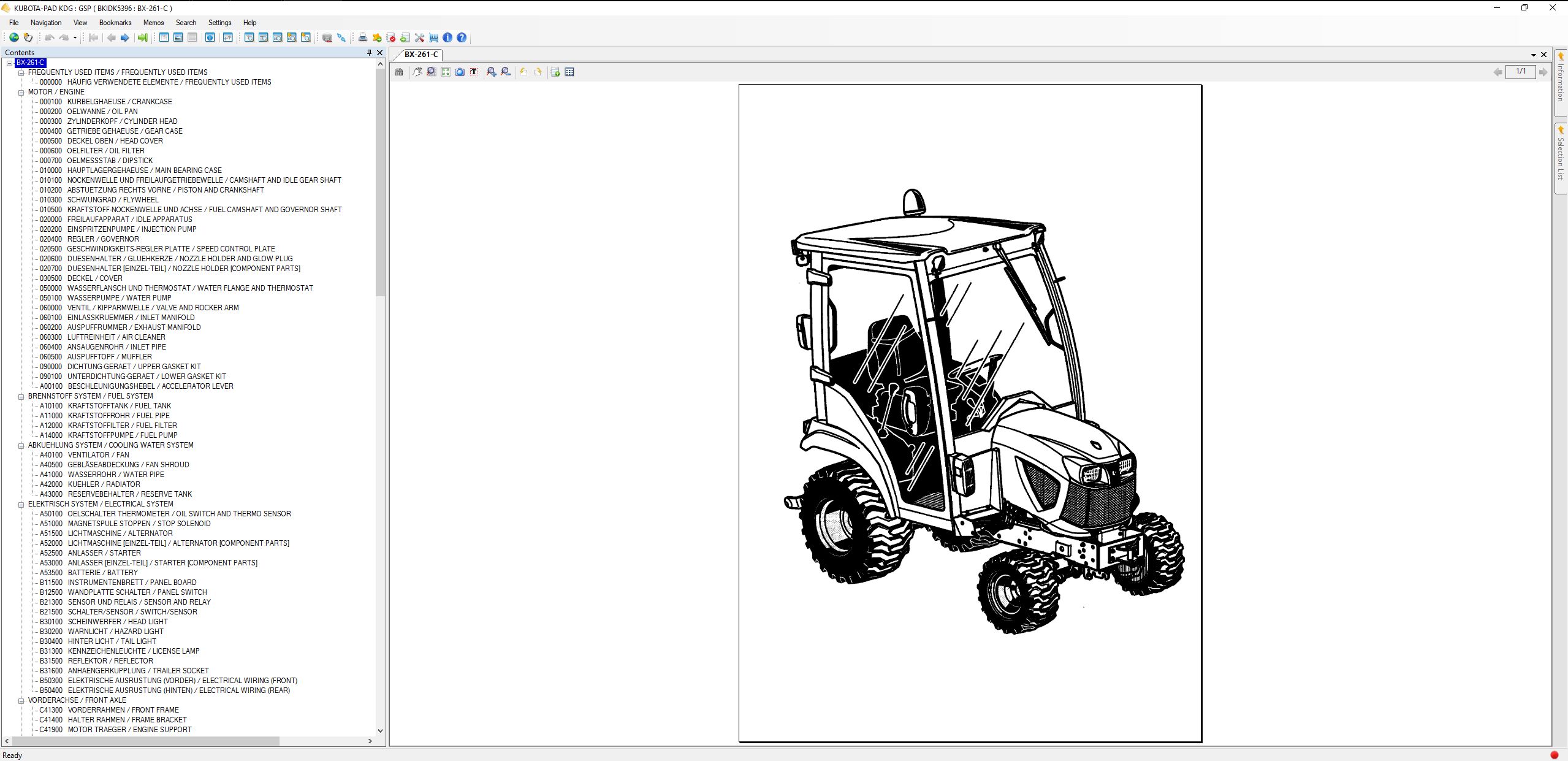Click the fit to window icon

point(446,72)
